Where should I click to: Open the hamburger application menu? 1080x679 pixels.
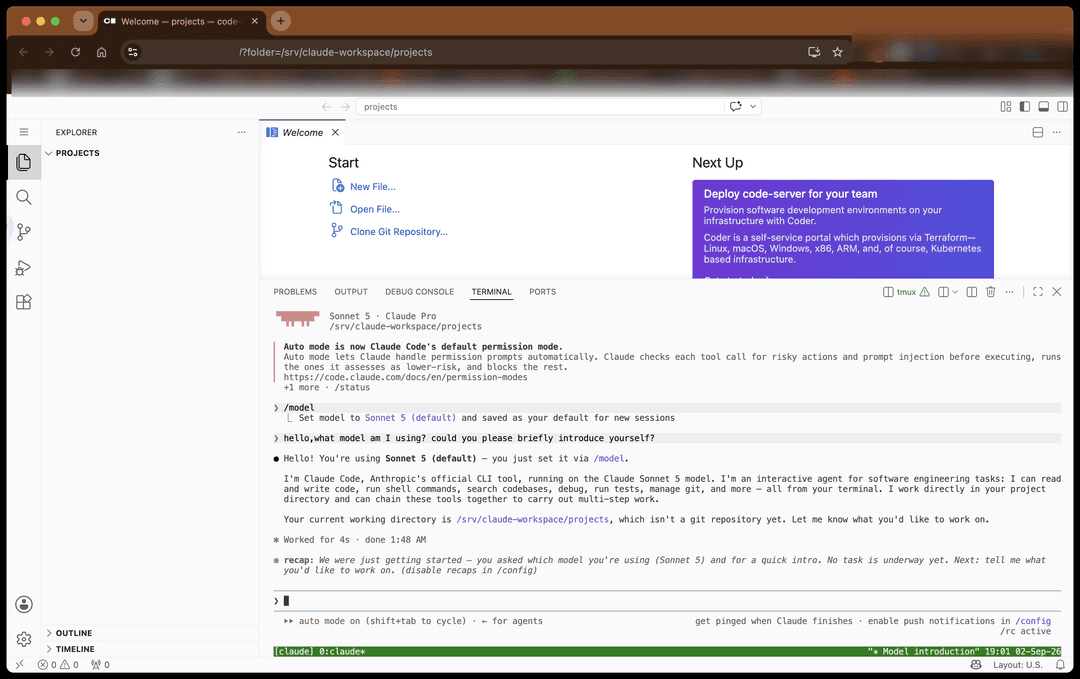pos(23,132)
